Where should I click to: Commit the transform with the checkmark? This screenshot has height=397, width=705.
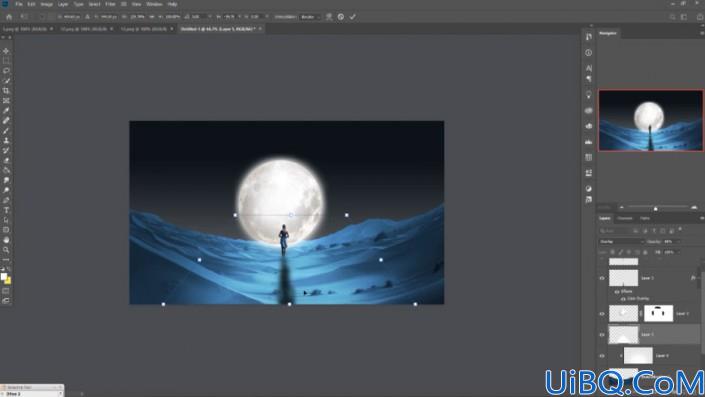pyautogui.click(x=352, y=17)
